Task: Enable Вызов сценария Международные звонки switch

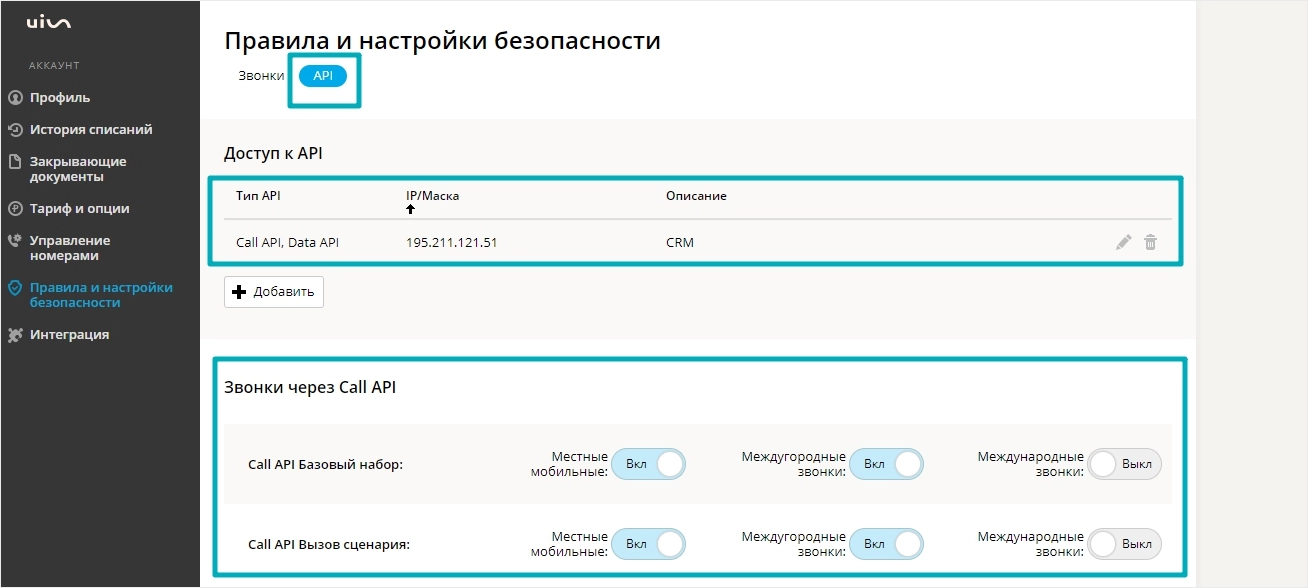Action: click(1124, 544)
